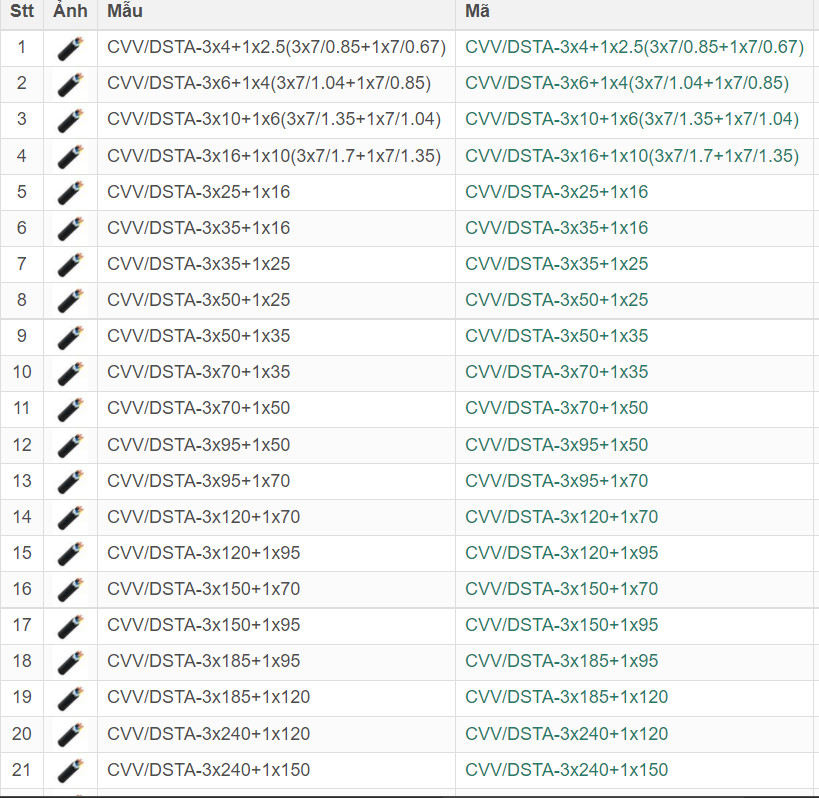The height and width of the screenshot is (798, 819).
Task: Open the CVV/DSTA-3x95+1x70 code link
Action: [x=556, y=481]
